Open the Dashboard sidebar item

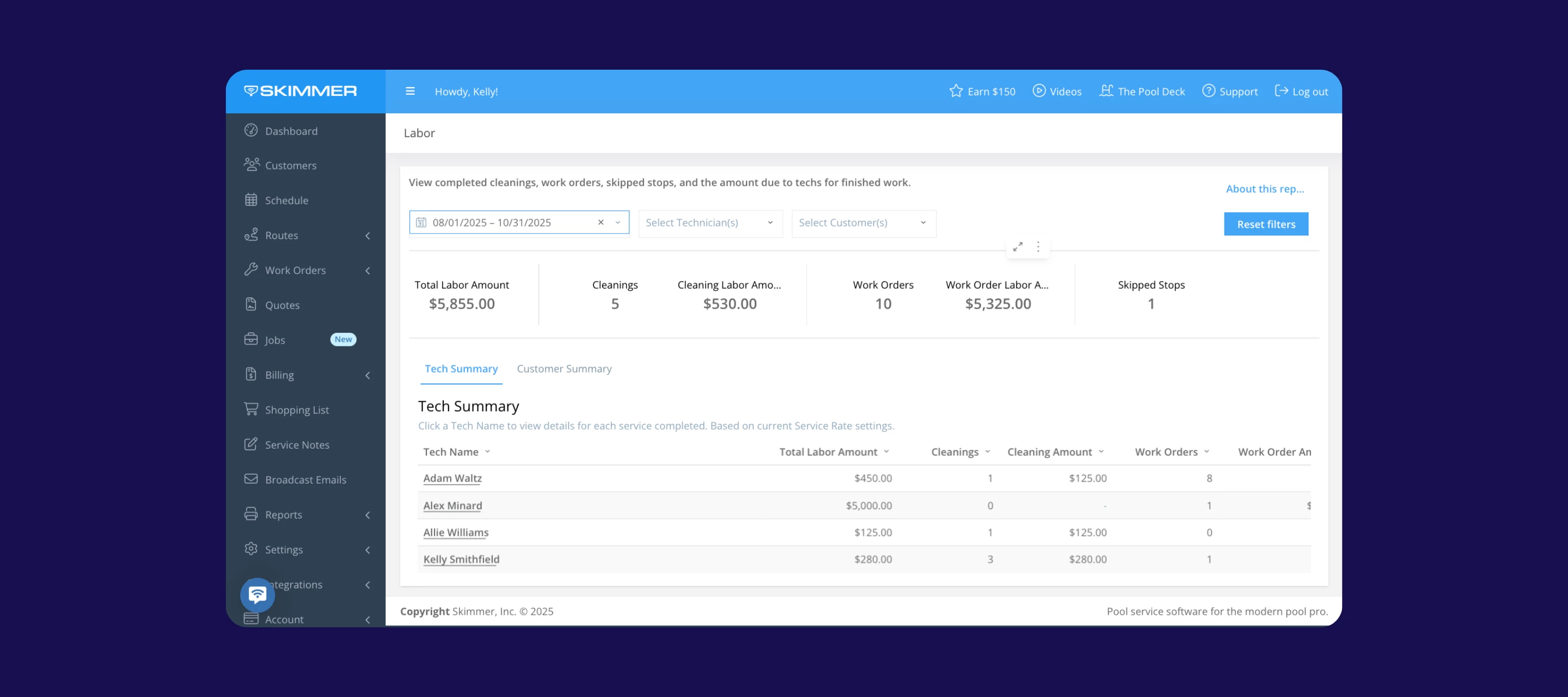coord(291,131)
